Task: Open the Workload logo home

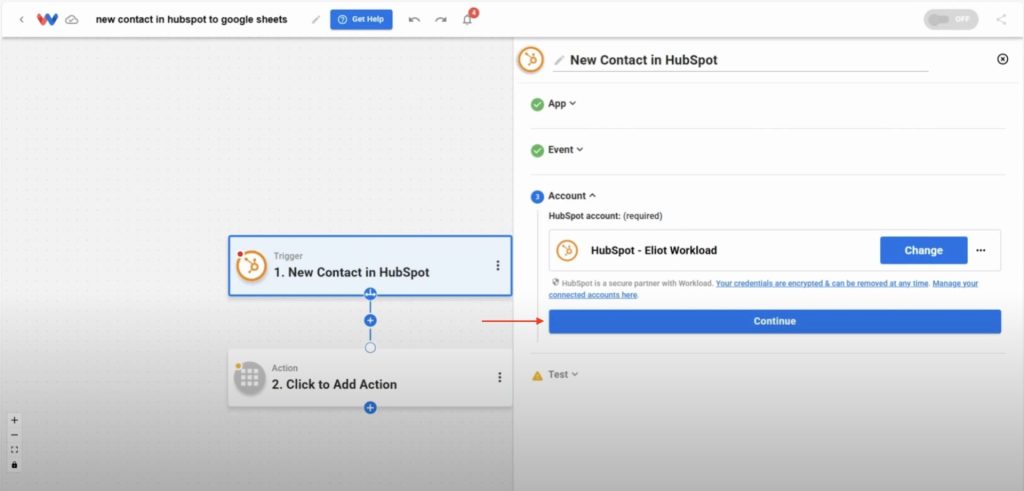Action: (x=47, y=20)
